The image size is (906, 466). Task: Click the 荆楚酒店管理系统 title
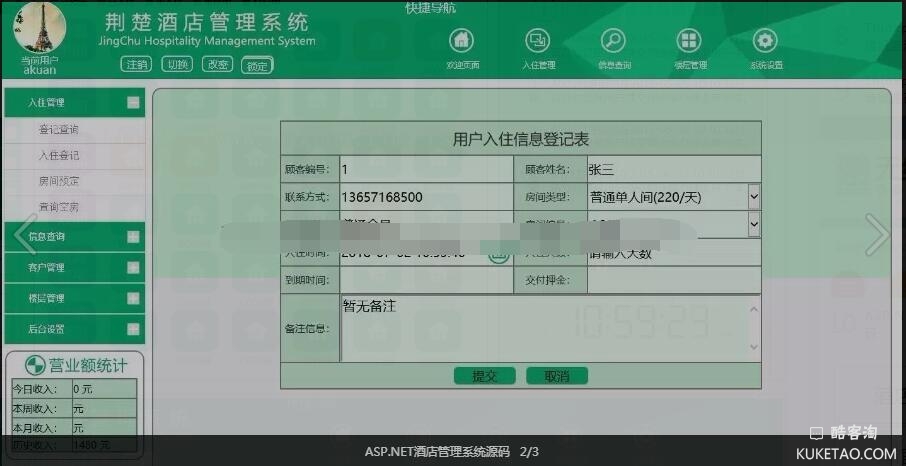[x=207, y=23]
